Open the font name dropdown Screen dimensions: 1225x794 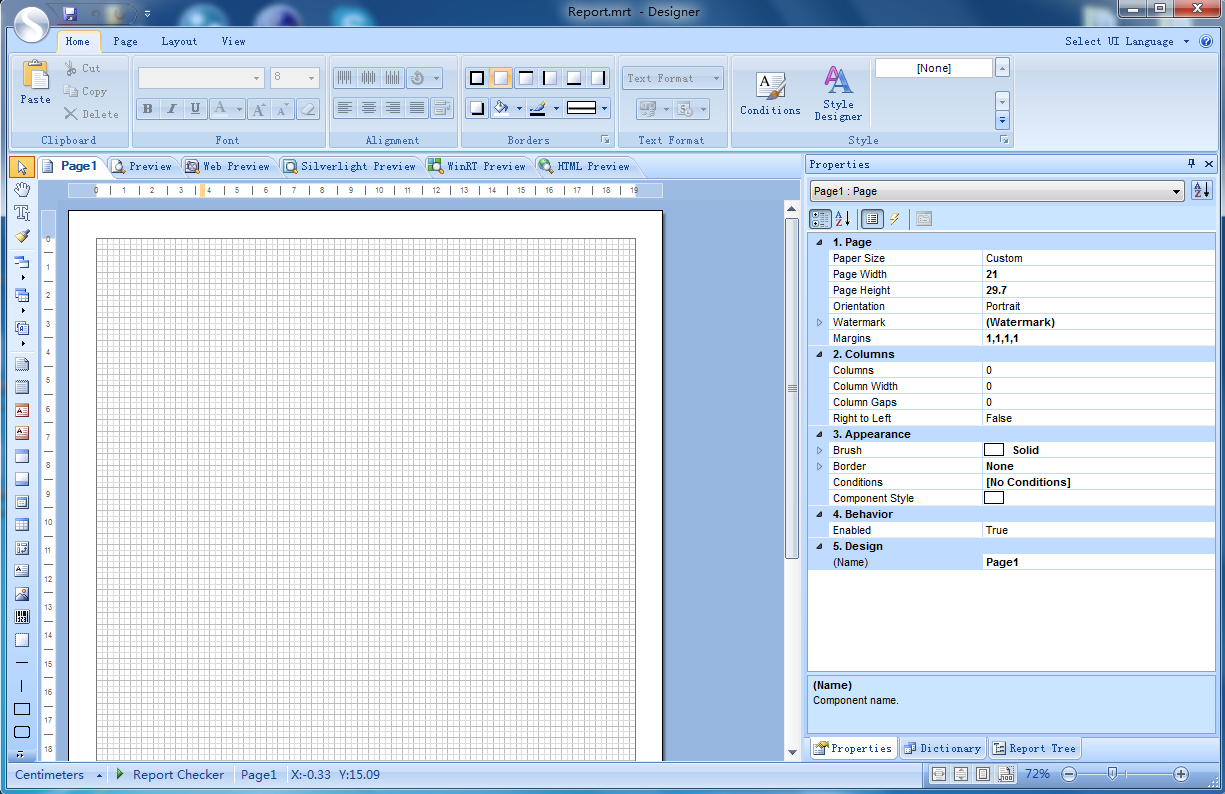(x=257, y=78)
